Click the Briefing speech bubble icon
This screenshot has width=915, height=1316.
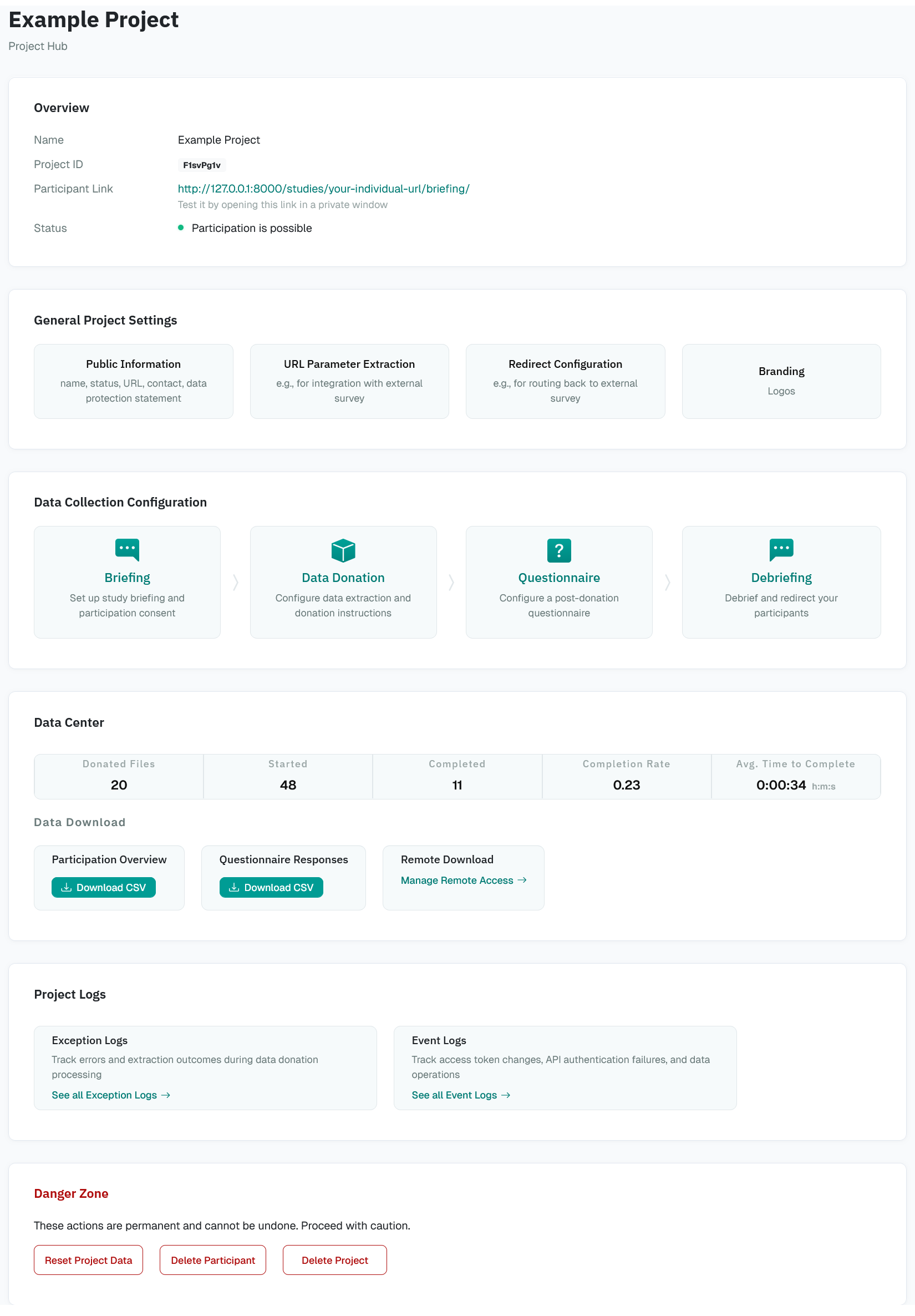126,550
